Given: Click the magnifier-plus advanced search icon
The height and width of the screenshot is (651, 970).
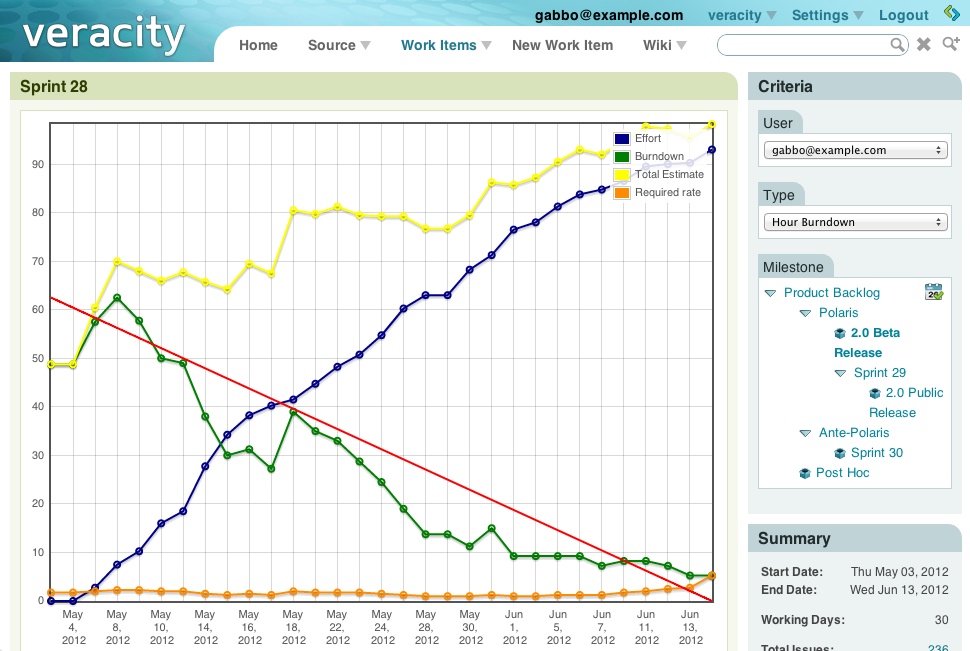Looking at the screenshot, I should point(950,45).
